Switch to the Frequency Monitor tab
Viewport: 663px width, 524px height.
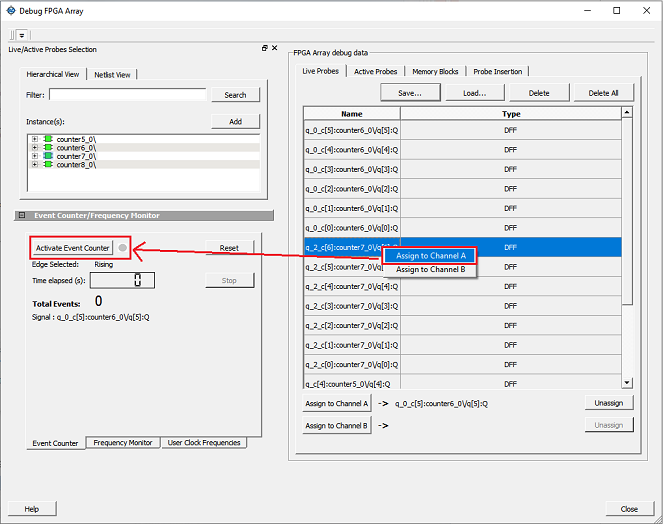tap(123, 442)
